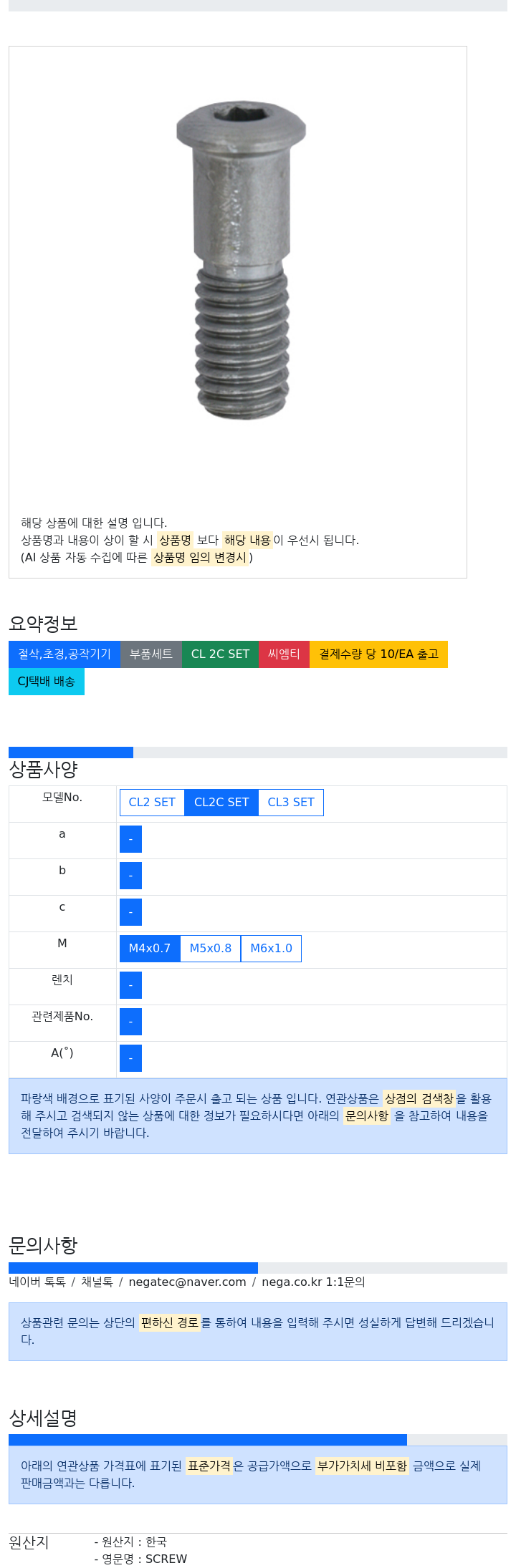This screenshot has height=1568, width=516.
Task: Open the 채널톡 inquiry link
Action: point(97,1281)
